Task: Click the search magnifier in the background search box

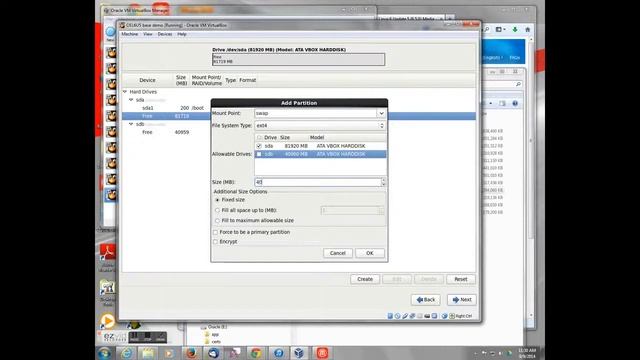Action: pyautogui.click(x=518, y=84)
